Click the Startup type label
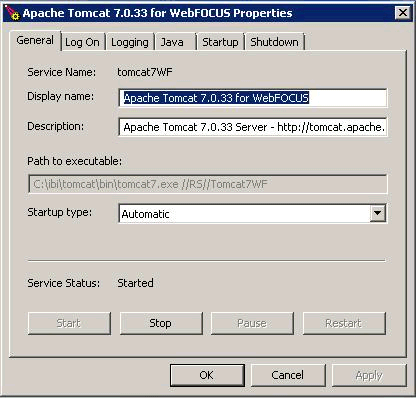Image resolution: width=416 pixels, height=398 pixels. point(60,212)
